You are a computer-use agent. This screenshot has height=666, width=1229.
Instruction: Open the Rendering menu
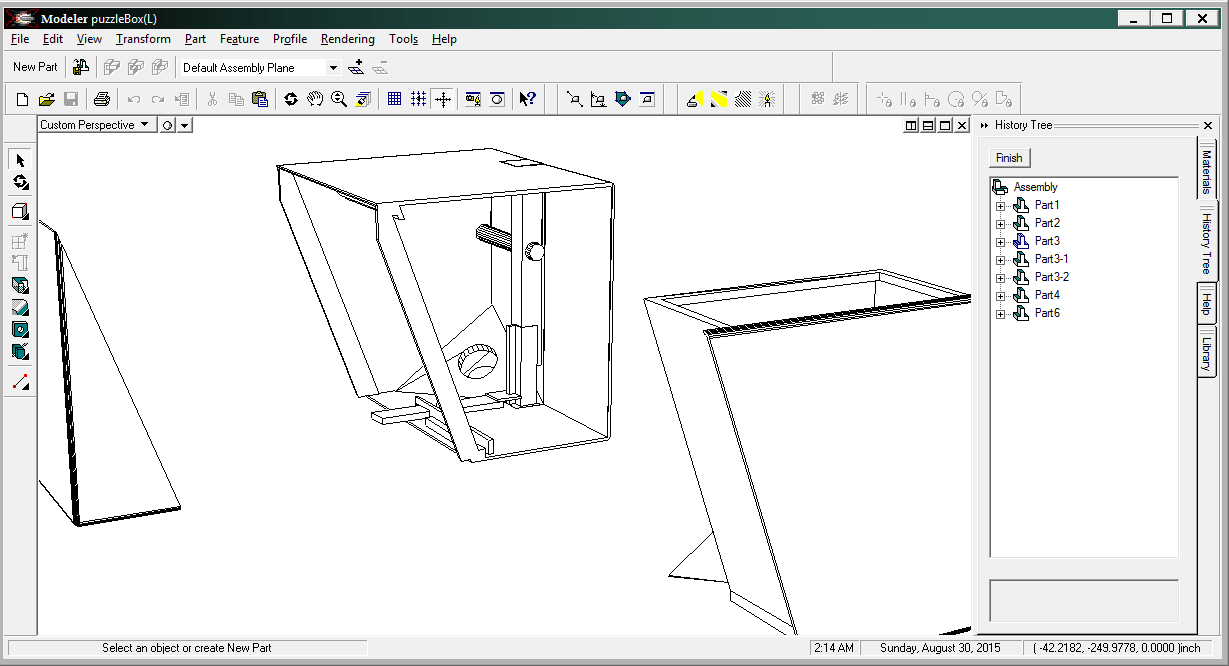[x=348, y=39]
